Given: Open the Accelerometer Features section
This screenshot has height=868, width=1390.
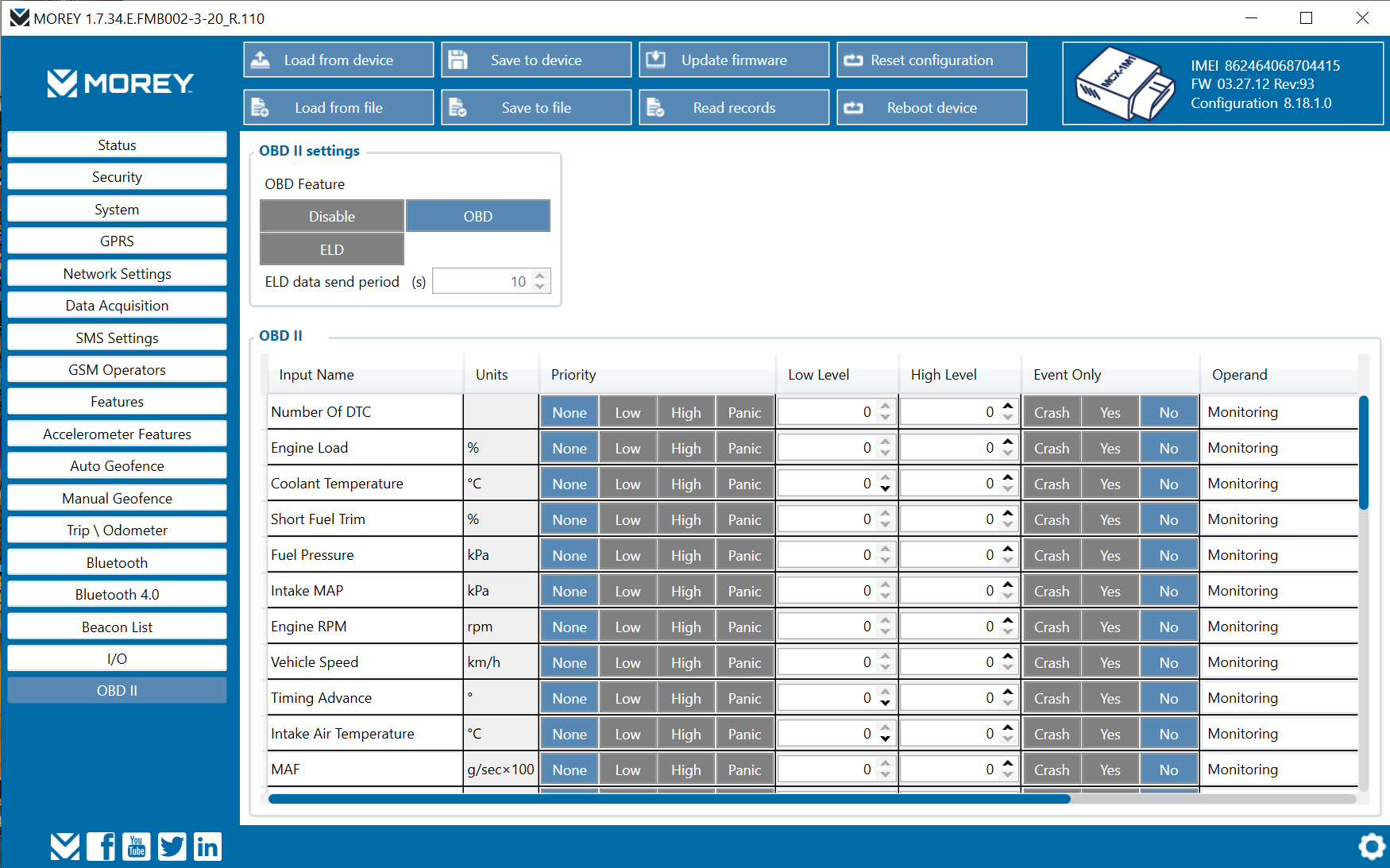Looking at the screenshot, I should pyautogui.click(x=117, y=434).
